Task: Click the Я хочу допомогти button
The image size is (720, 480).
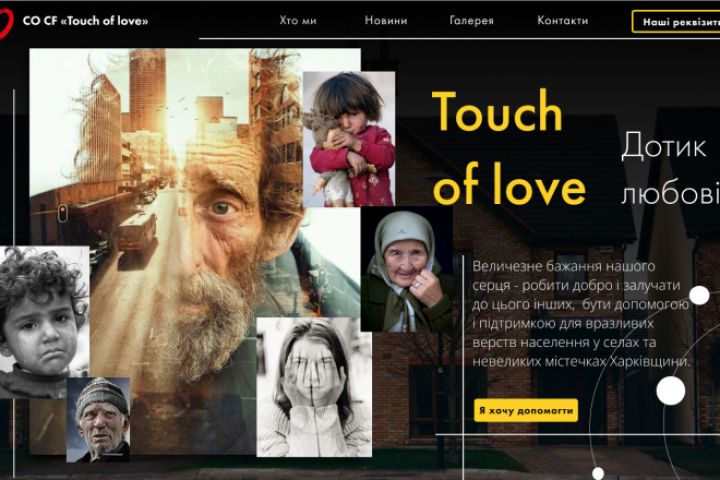Action: click(x=526, y=410)
